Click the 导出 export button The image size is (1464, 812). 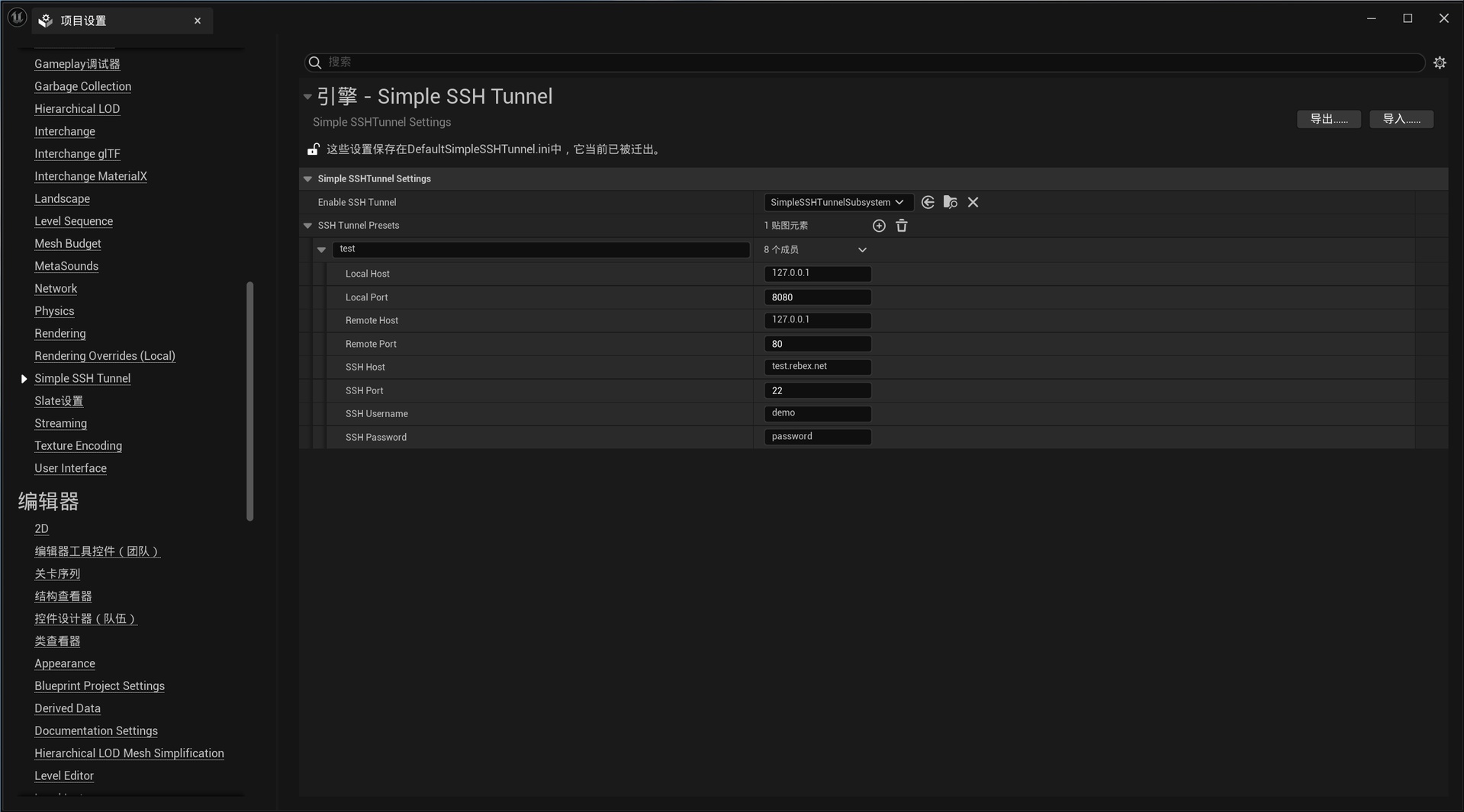coord(1328,119)
